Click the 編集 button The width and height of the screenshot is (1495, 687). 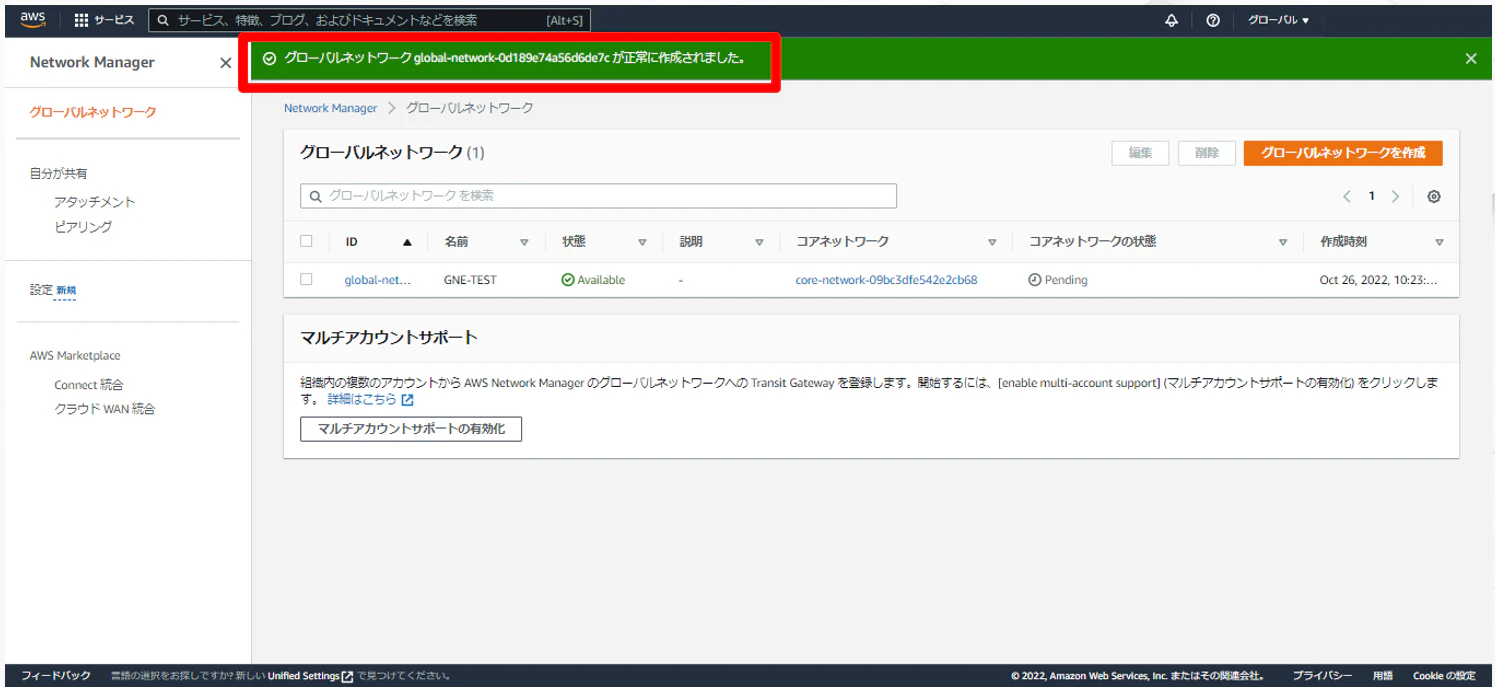click(x=1140, y=153)
